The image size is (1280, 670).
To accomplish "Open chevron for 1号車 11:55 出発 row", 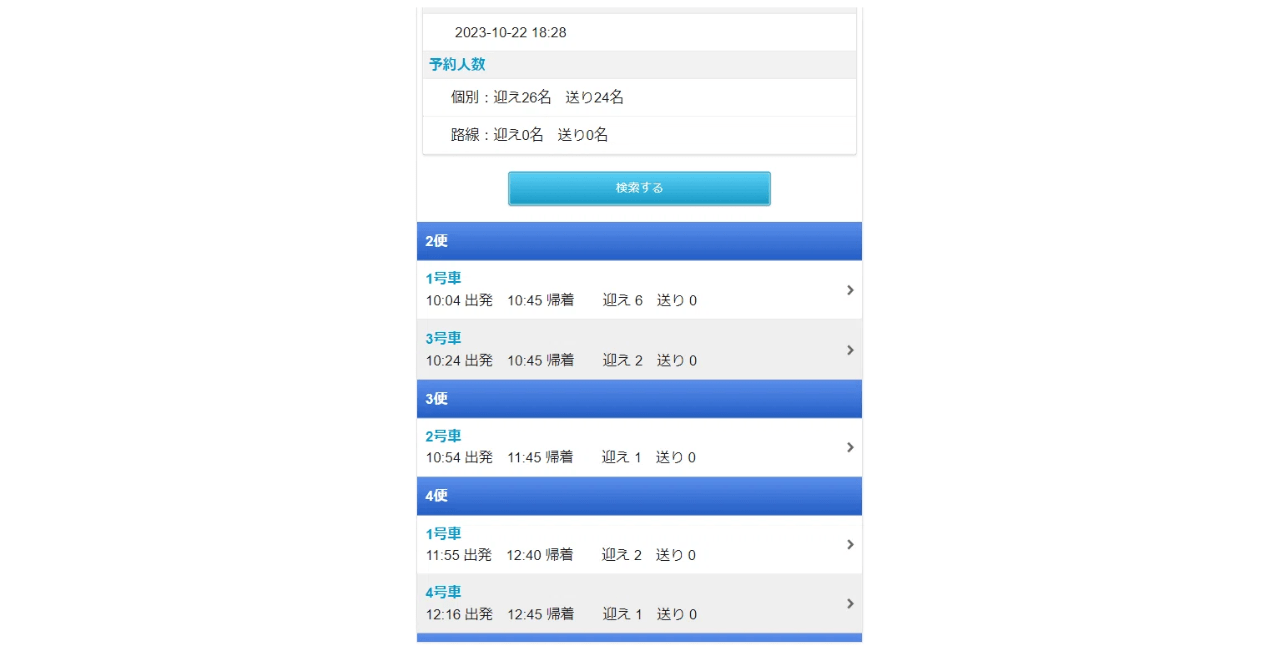I will (850, 545).
